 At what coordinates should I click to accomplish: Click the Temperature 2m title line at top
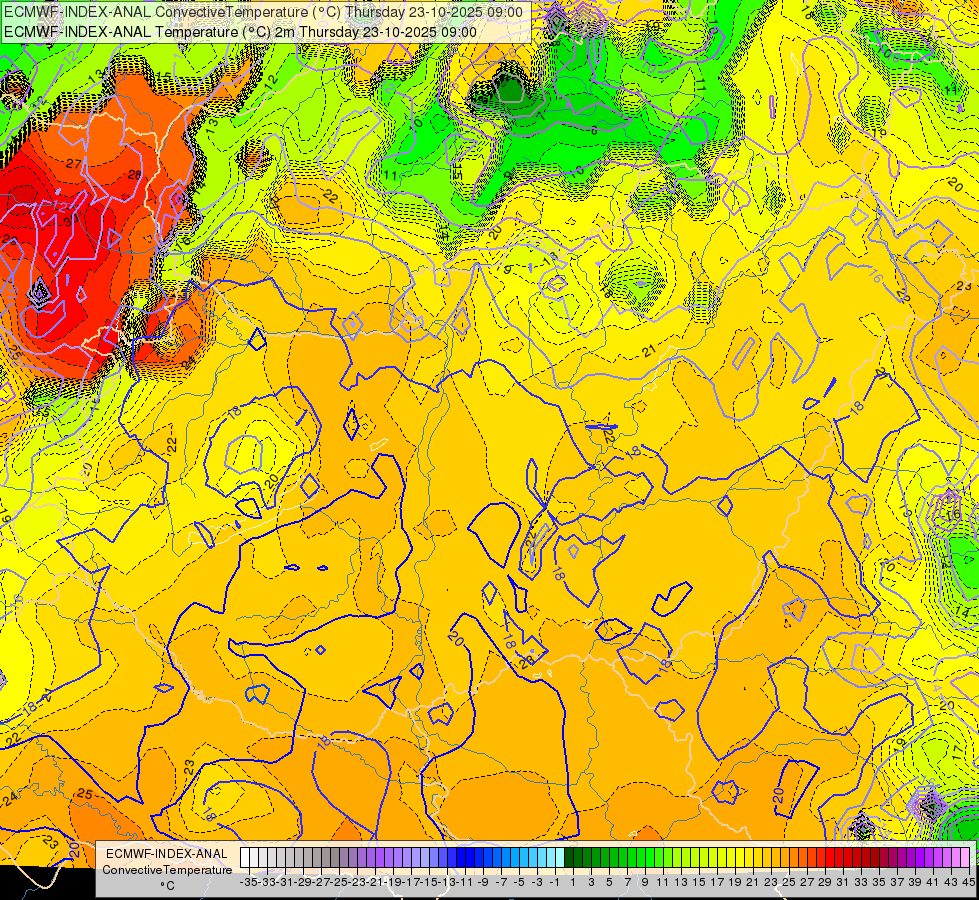[x=240, y=32]
